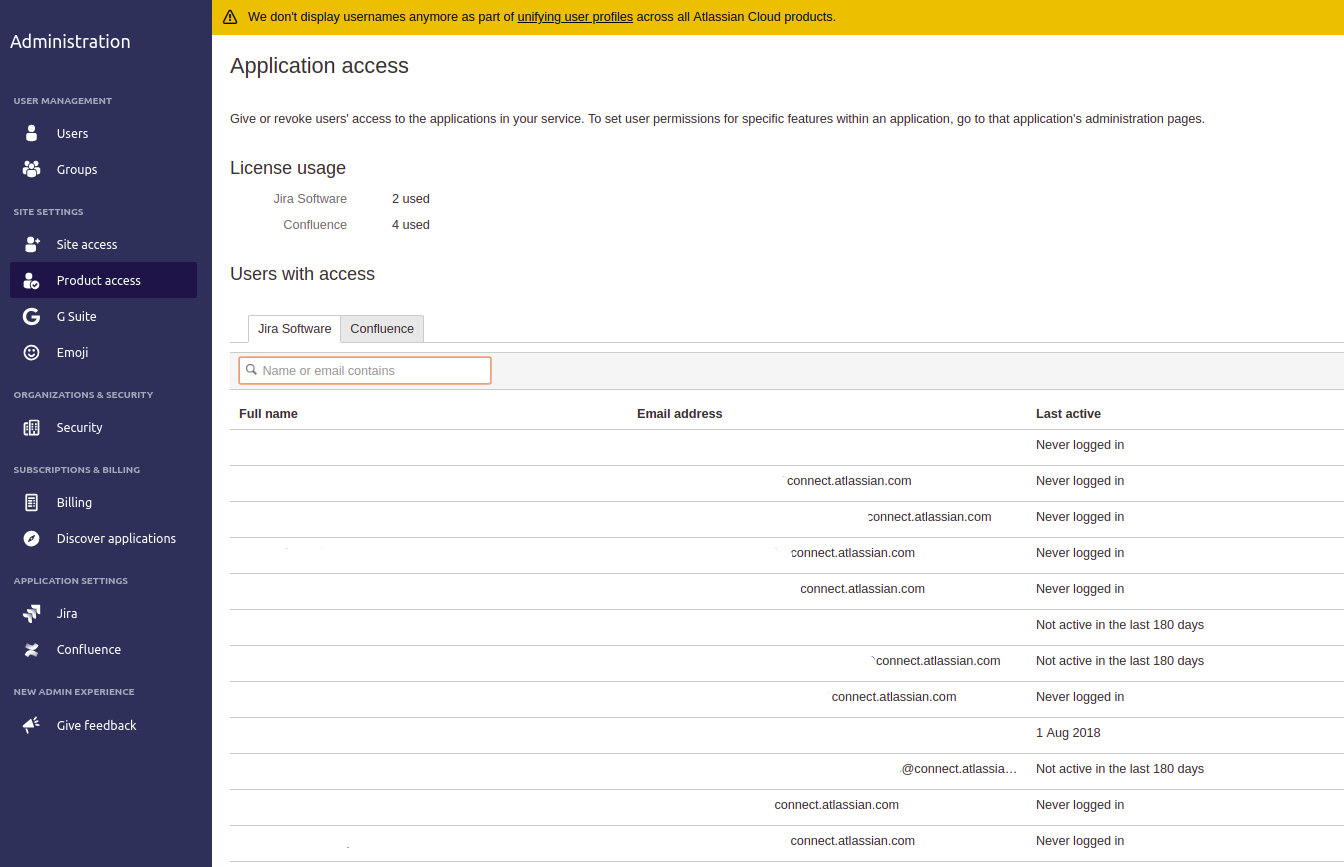Click the Site access icon
The image size is (1344, 867).
[x=32, y=244]
